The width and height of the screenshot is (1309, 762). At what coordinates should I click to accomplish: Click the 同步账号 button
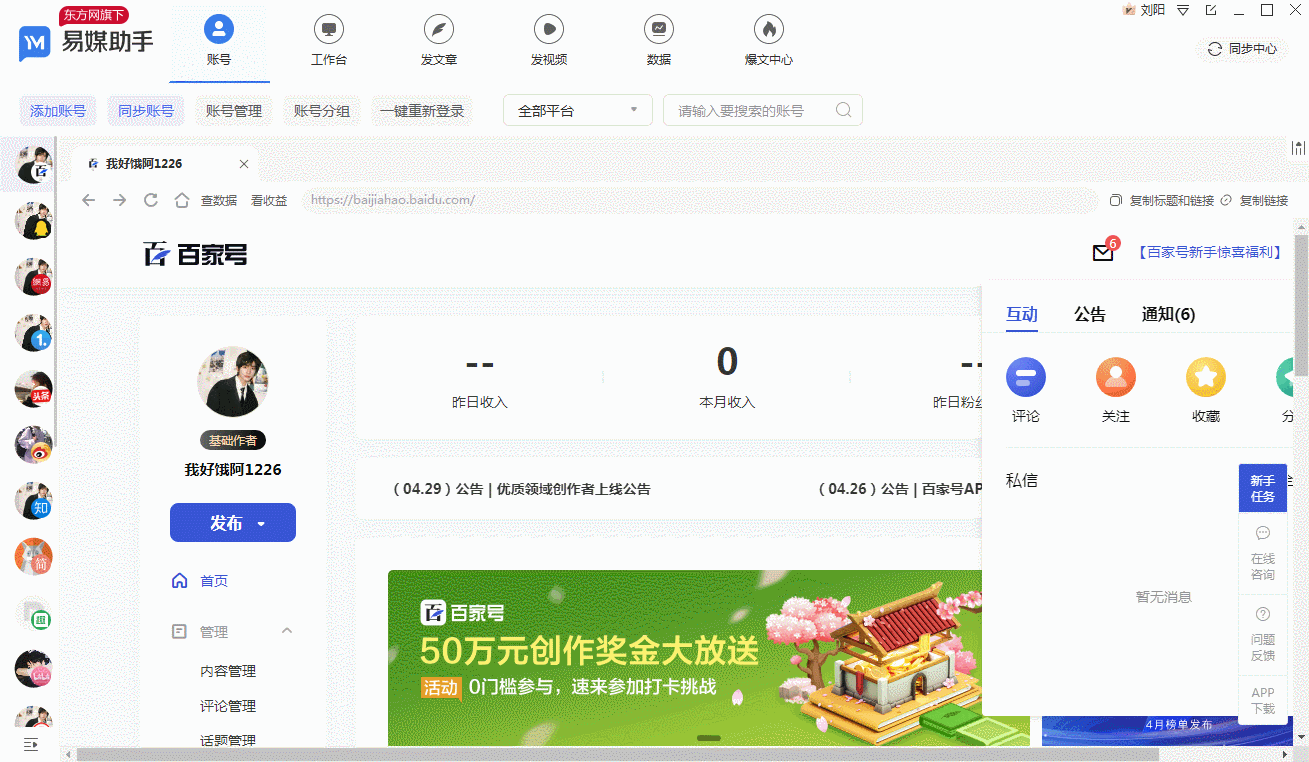point(146,111)
